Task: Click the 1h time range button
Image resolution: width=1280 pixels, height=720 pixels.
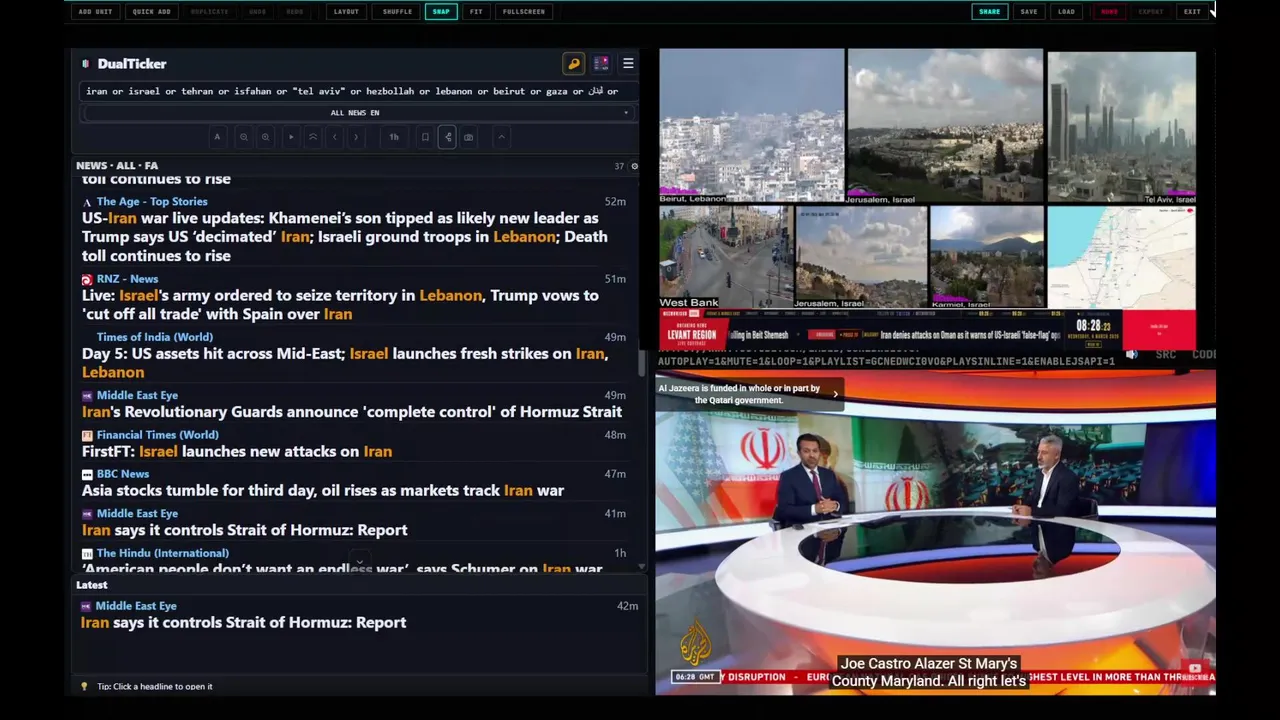Action: [394, 137]
